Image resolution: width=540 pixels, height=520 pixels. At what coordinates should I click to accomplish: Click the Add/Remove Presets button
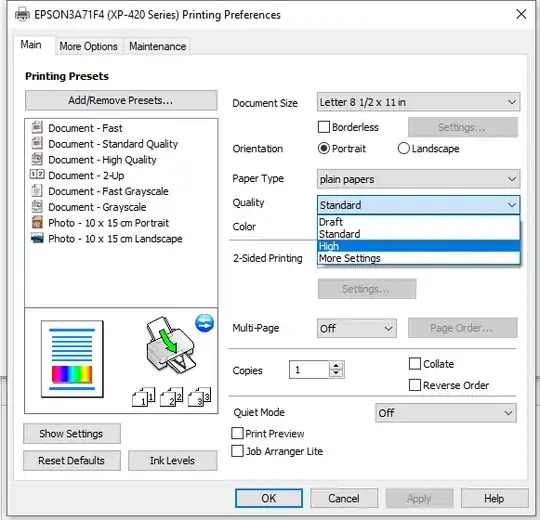click(x=121, y=100)
